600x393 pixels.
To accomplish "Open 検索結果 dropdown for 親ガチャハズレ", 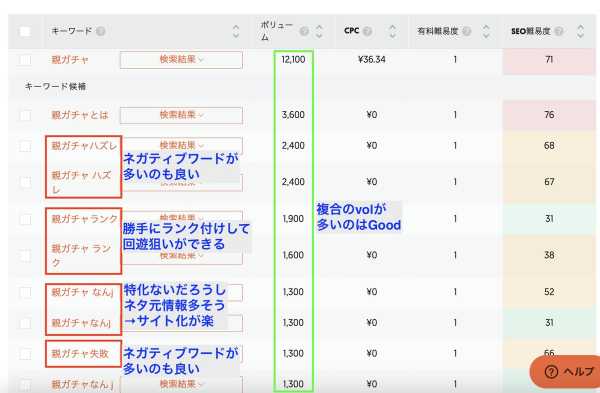I will (181, 145).
